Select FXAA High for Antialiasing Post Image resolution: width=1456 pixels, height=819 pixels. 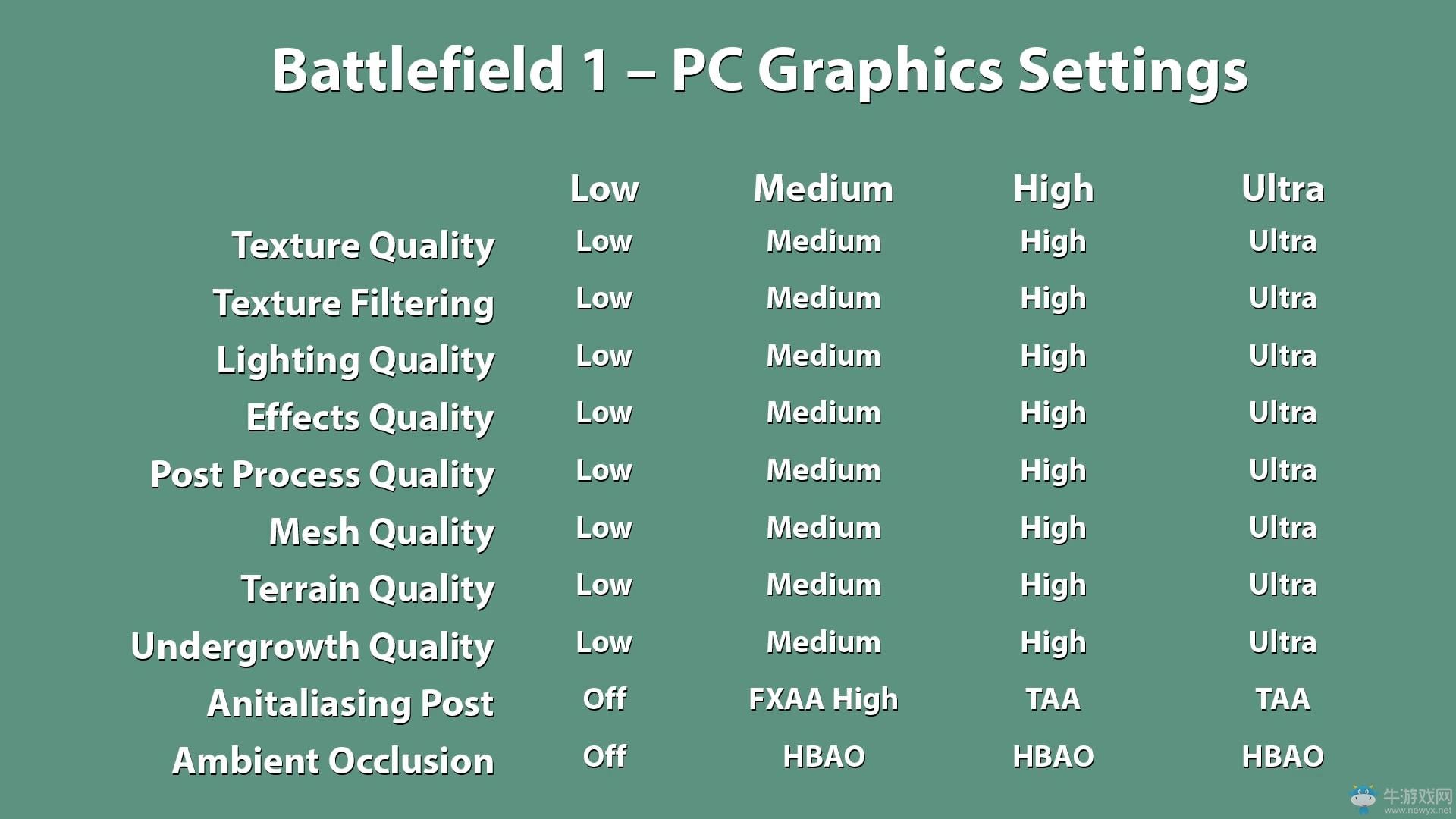[x=822, y=699]
